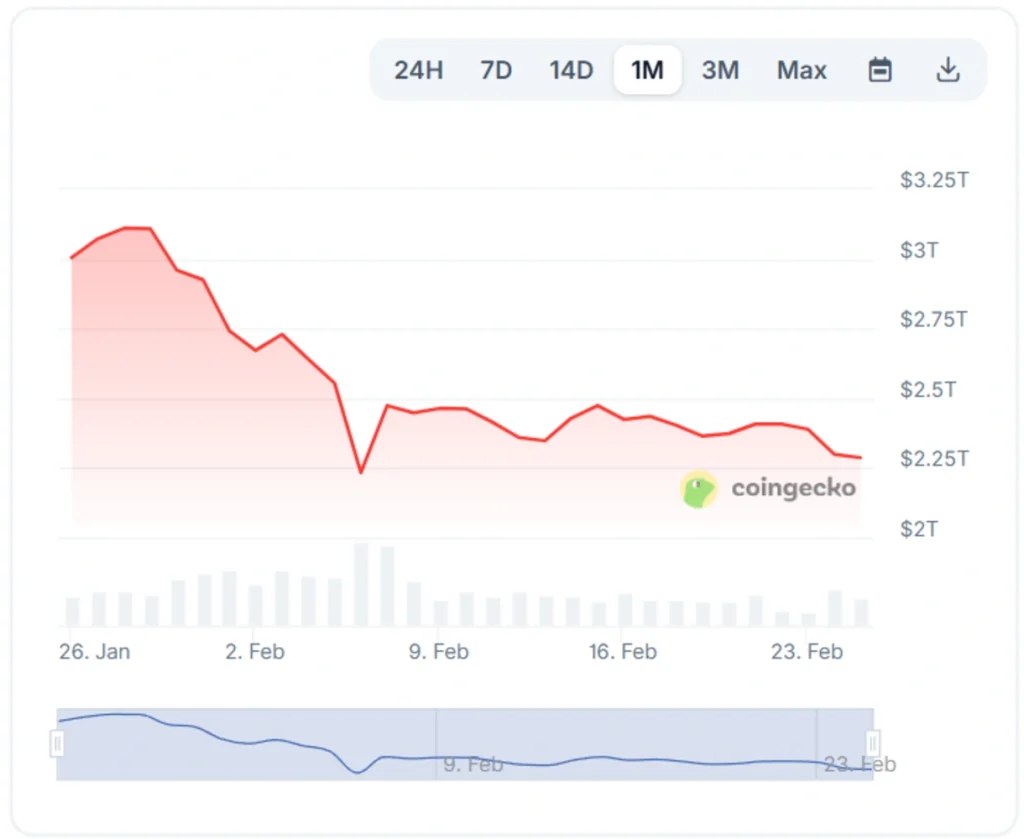Image resolution: width=1024 pixels, height=839 pixels.
Task: Switch to the 7D view
Action: [495, 70]
